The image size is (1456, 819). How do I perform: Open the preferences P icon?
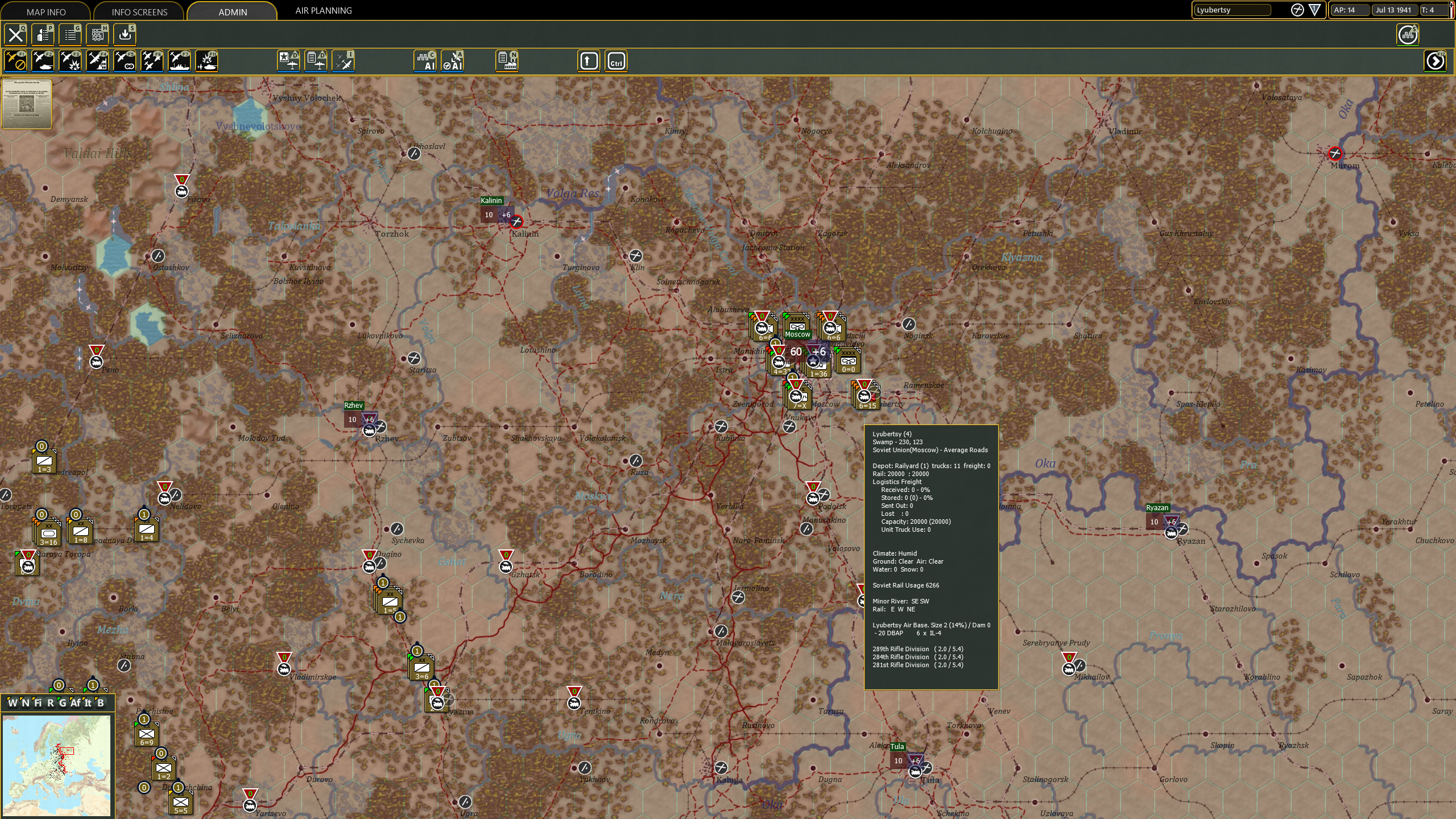(x=43, y=35)
